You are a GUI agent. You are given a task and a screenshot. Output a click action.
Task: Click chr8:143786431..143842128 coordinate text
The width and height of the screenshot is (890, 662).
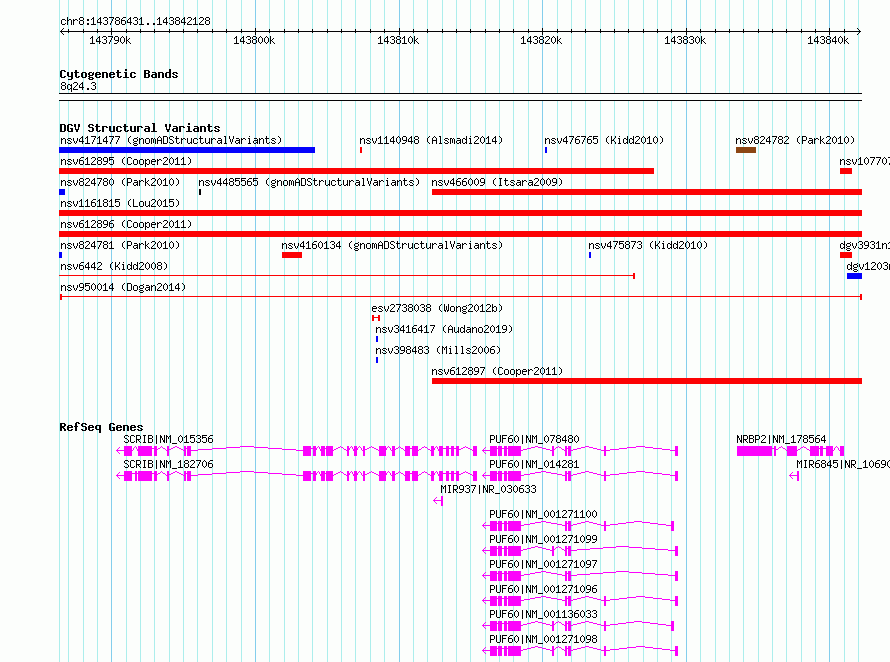[135, 21]
